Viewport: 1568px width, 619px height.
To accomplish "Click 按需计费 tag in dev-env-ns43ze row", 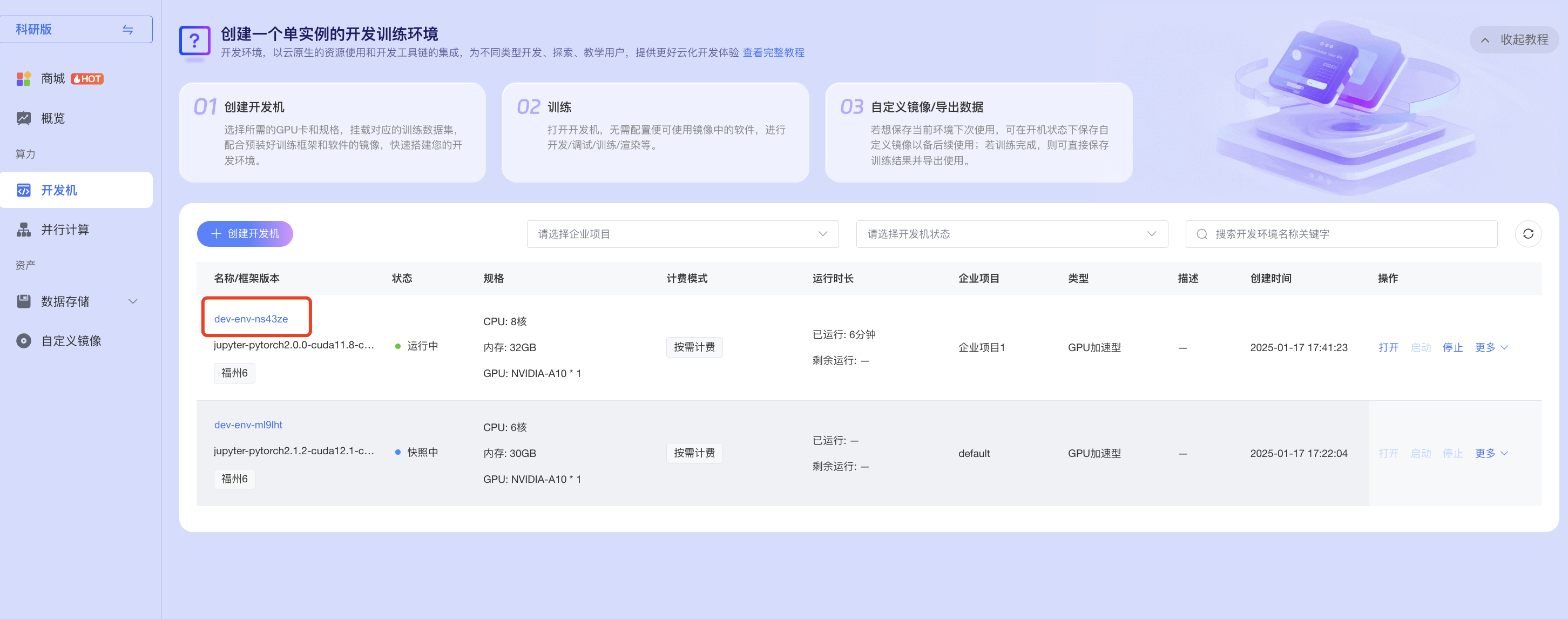I will (x=694, y=347).
